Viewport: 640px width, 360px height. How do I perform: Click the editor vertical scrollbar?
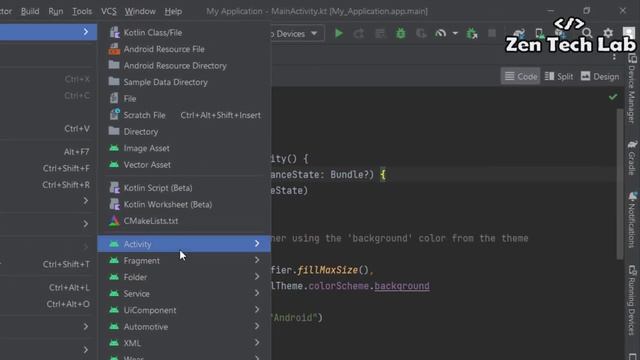click(620, 184)
